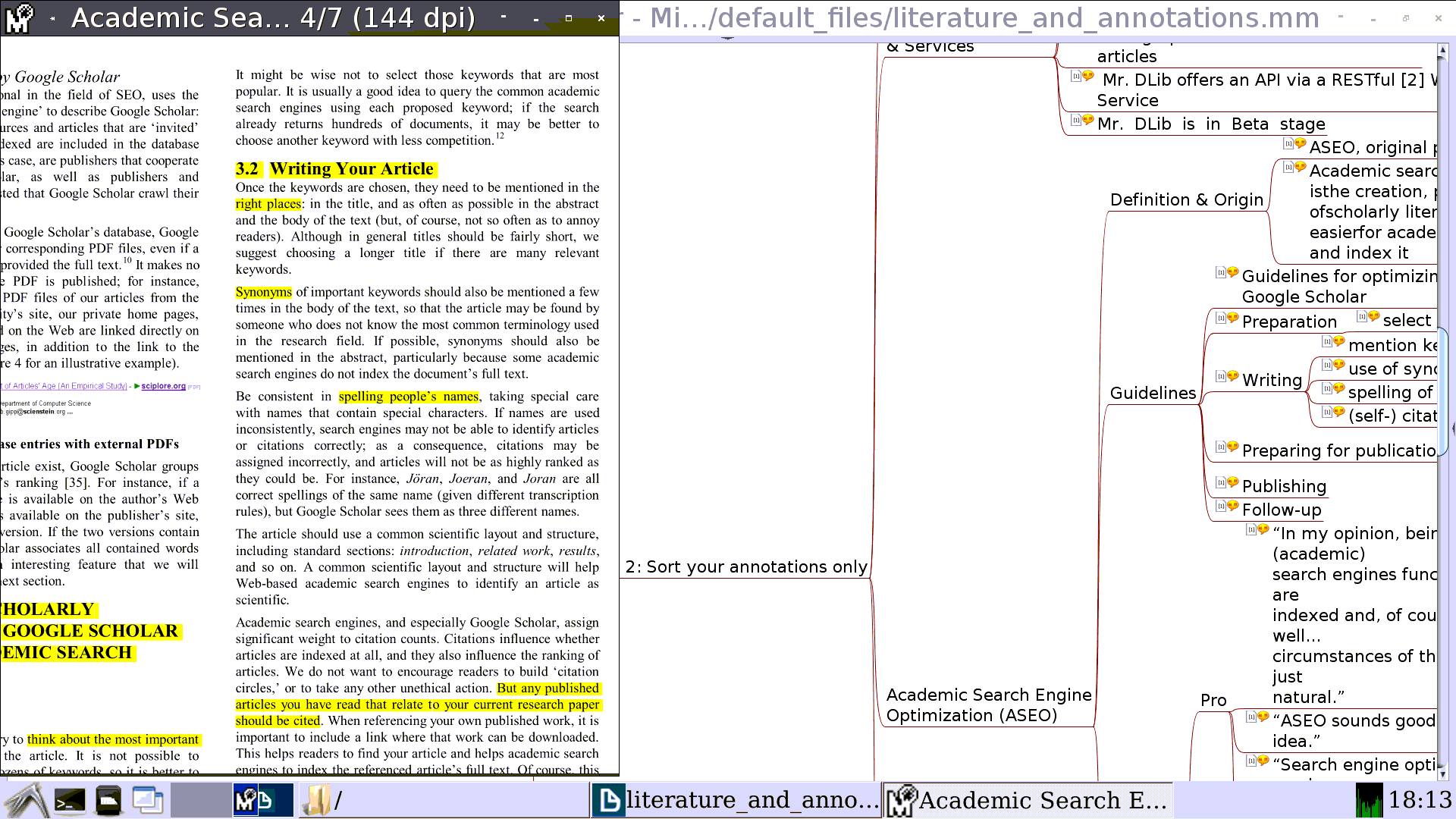
Task: Select the 'Publishing' node text
Action: point(1284,486)
